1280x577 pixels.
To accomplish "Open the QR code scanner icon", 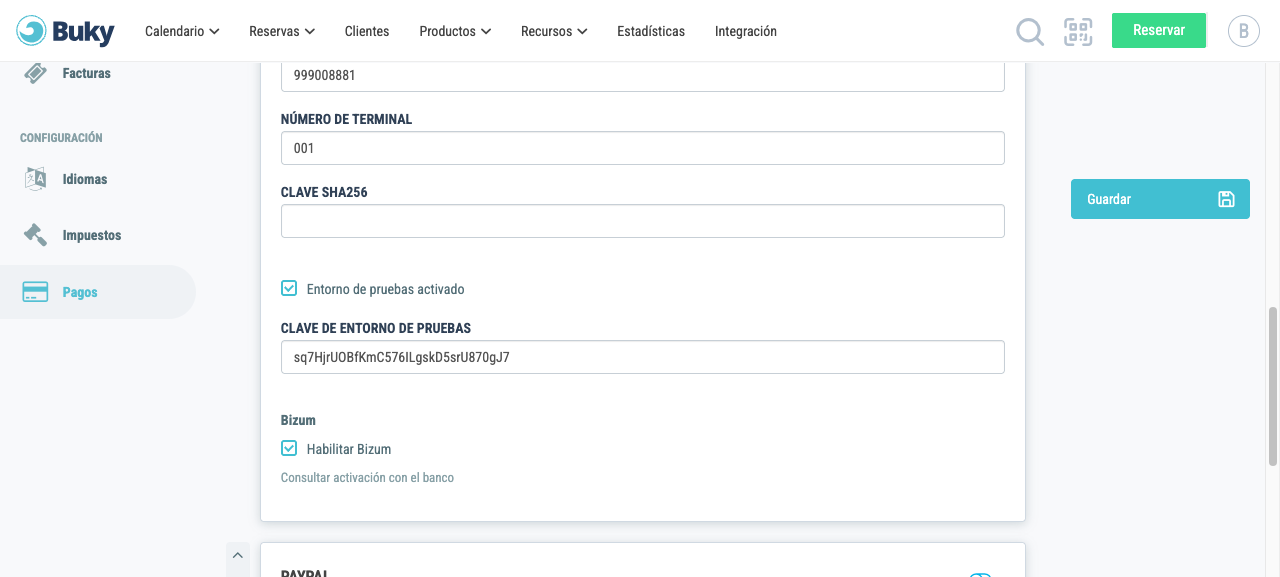I will coord(1078,32).
